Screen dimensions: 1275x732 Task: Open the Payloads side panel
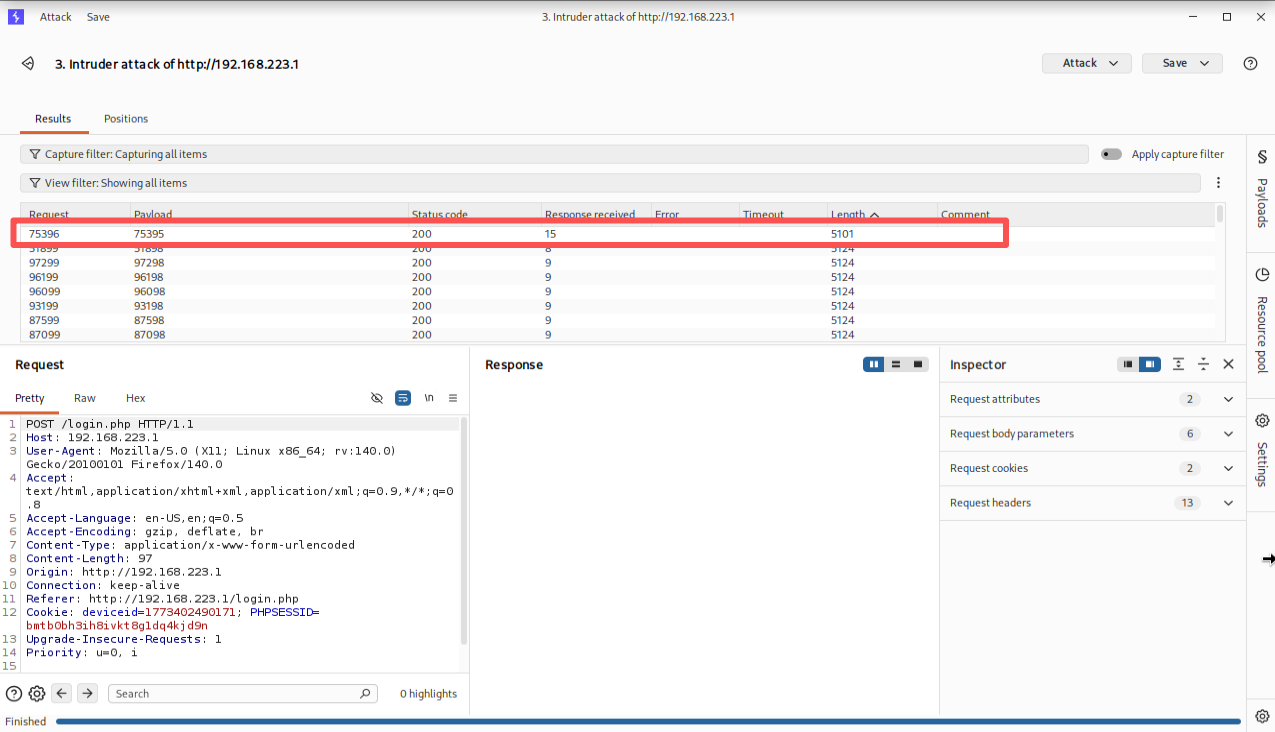coord(1262,190)
